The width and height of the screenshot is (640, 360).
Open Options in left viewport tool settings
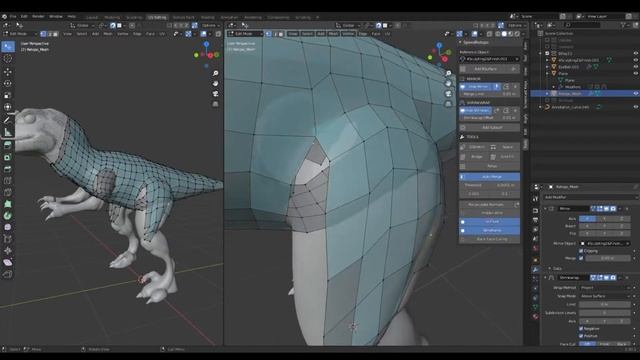[210, 25]
